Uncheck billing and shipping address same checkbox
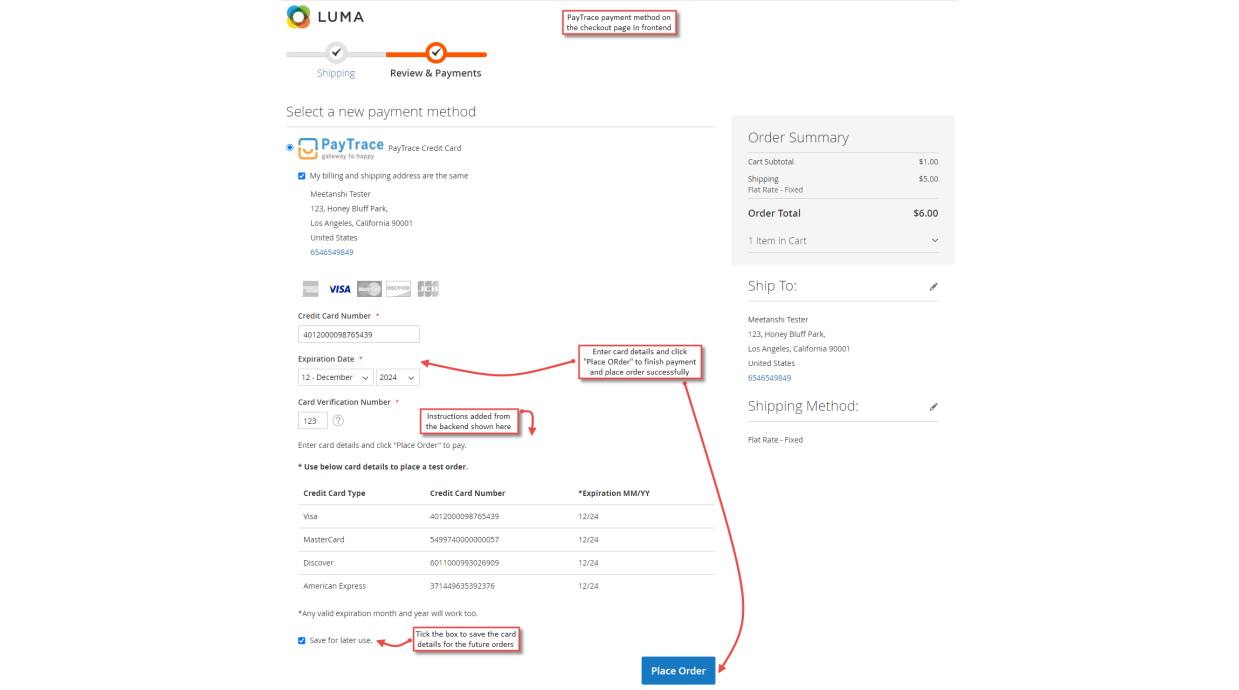 click(302, 176)
